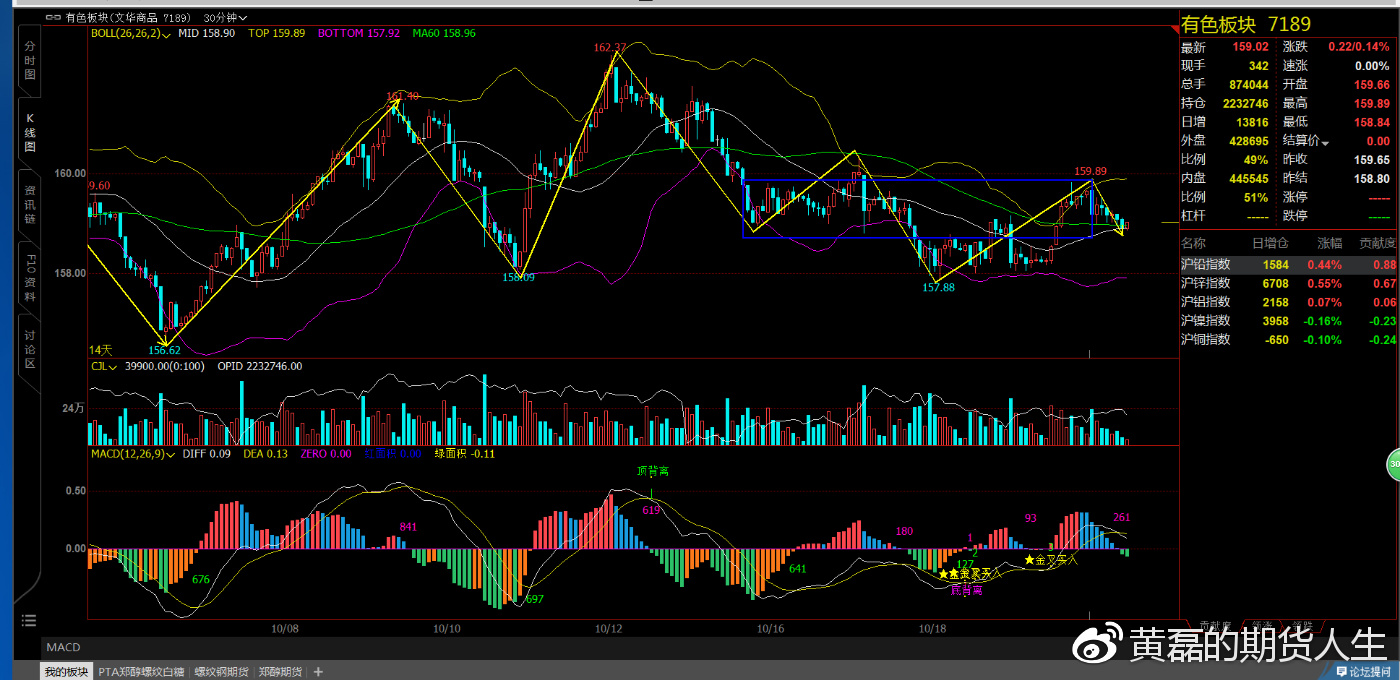Click the MA60 158.96 indicator value
The width and height of the screenshot is (1400, 680).
(444, 33)
